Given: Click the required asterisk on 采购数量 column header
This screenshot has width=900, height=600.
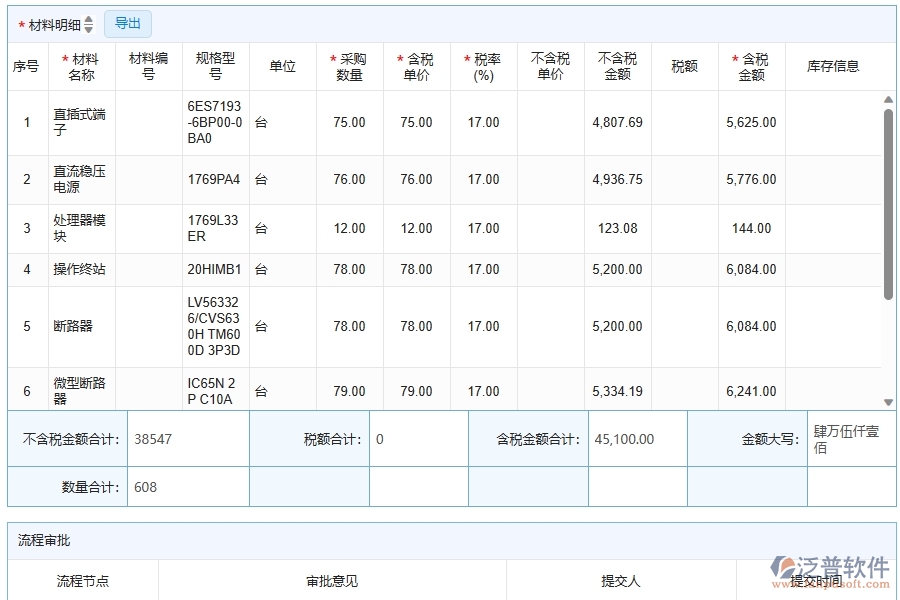Looking at the screenshot, I should (332, 60).
